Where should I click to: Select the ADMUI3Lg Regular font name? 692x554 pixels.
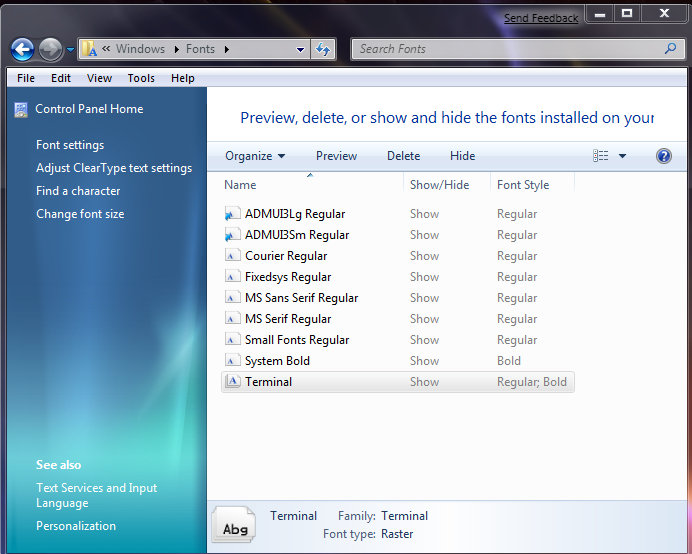click(x=295, y=214)
